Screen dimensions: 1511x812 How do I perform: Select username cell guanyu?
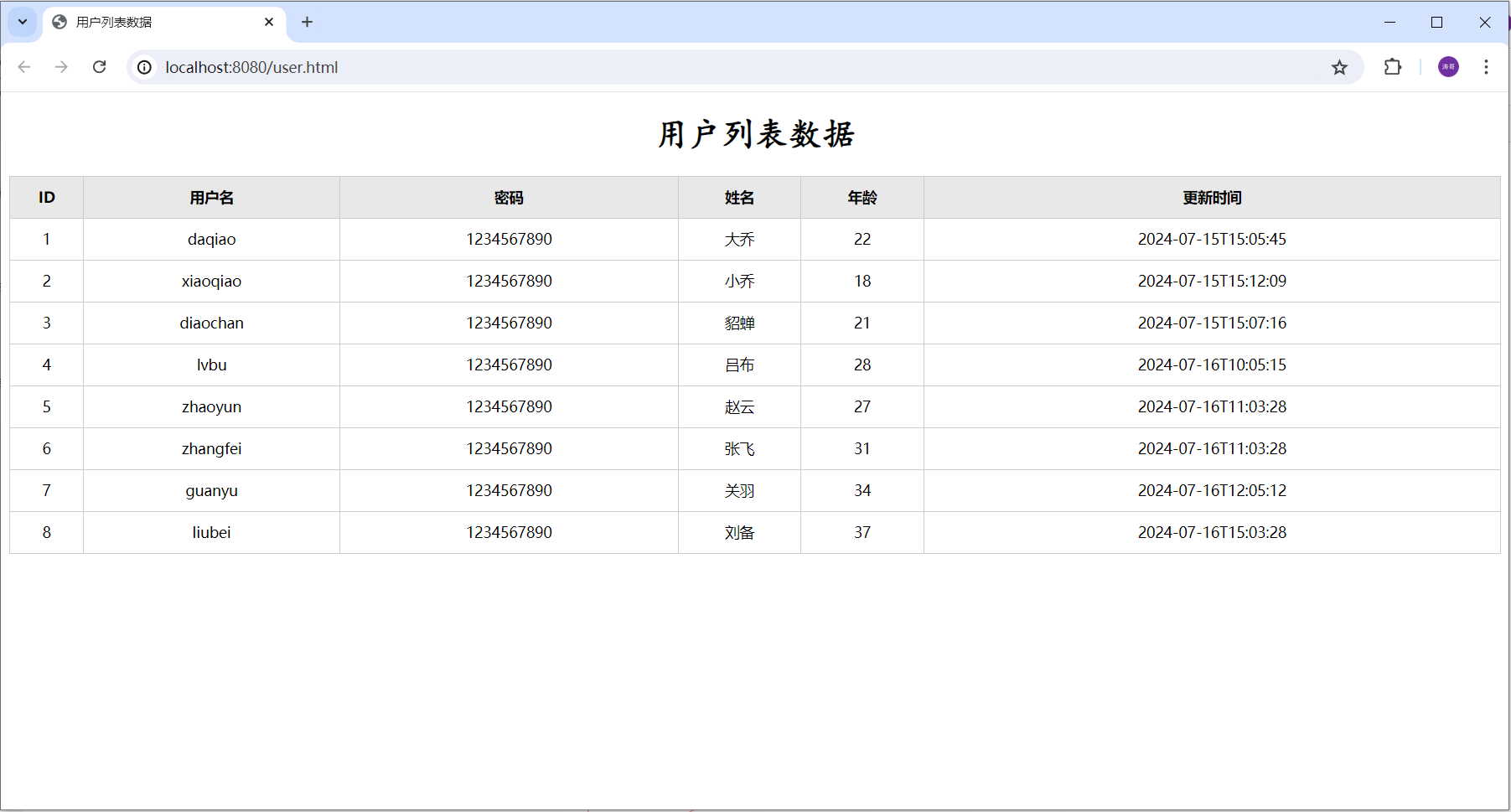(x=212, y=491)
